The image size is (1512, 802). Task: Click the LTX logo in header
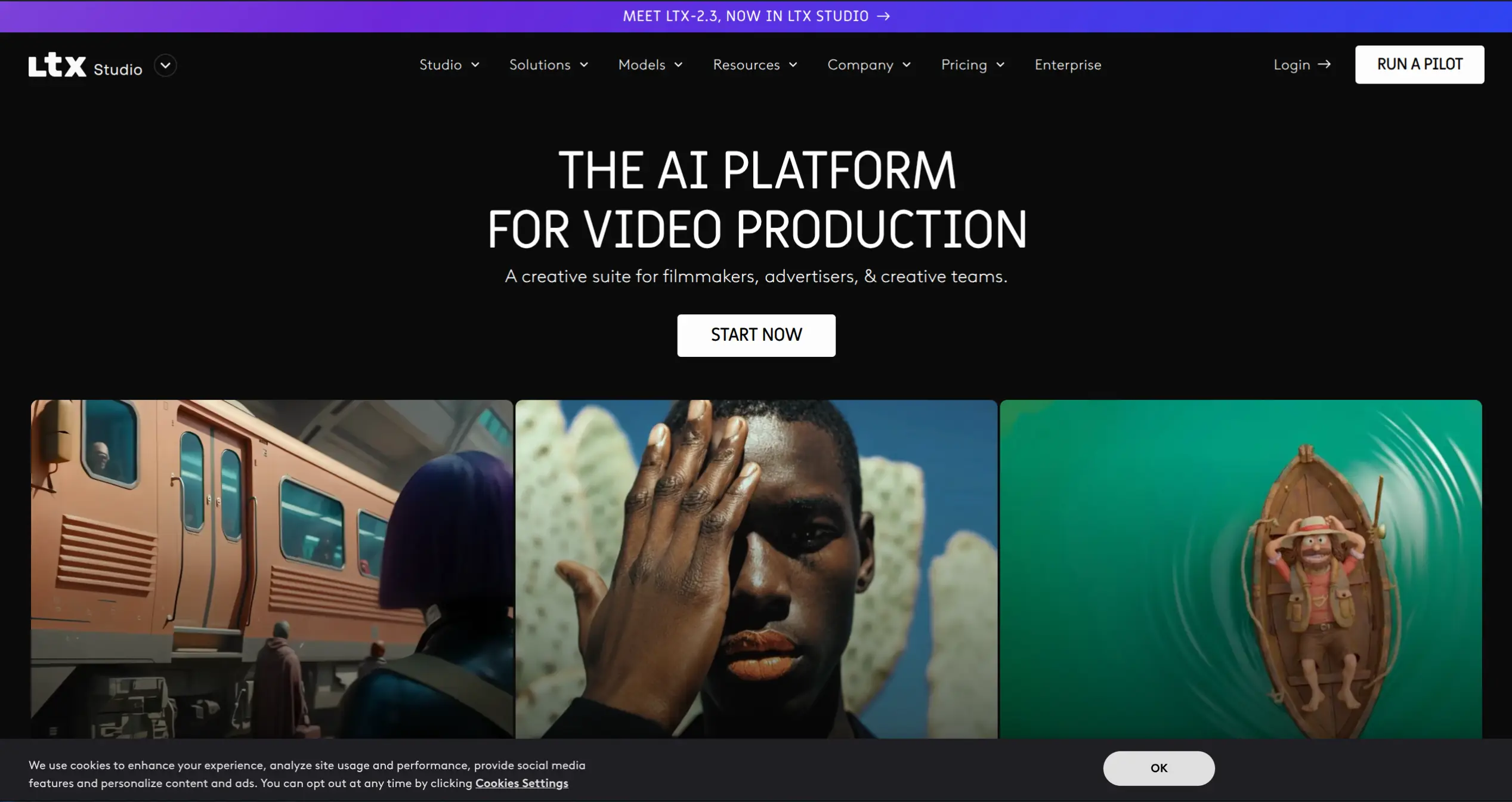[x=58, y=65]
